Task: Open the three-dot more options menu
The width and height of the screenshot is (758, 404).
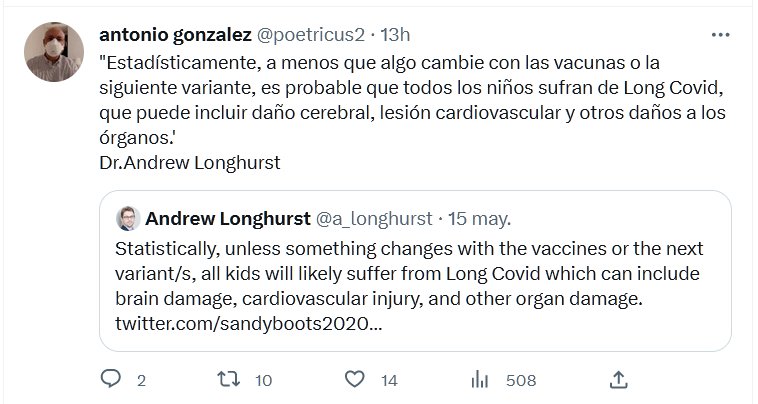Action: click(720, 35)
